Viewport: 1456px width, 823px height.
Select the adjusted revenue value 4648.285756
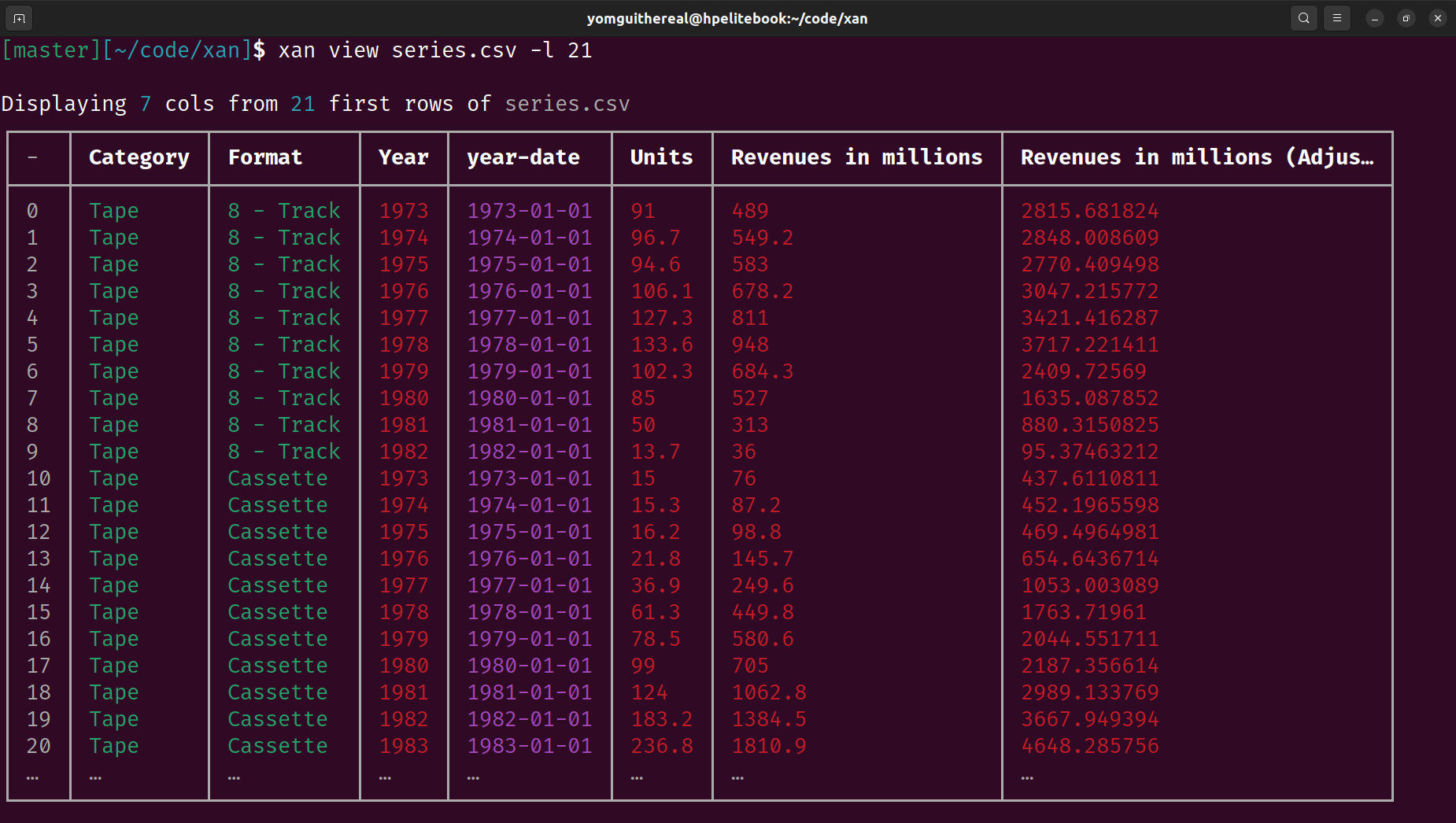click(1089, 746)
